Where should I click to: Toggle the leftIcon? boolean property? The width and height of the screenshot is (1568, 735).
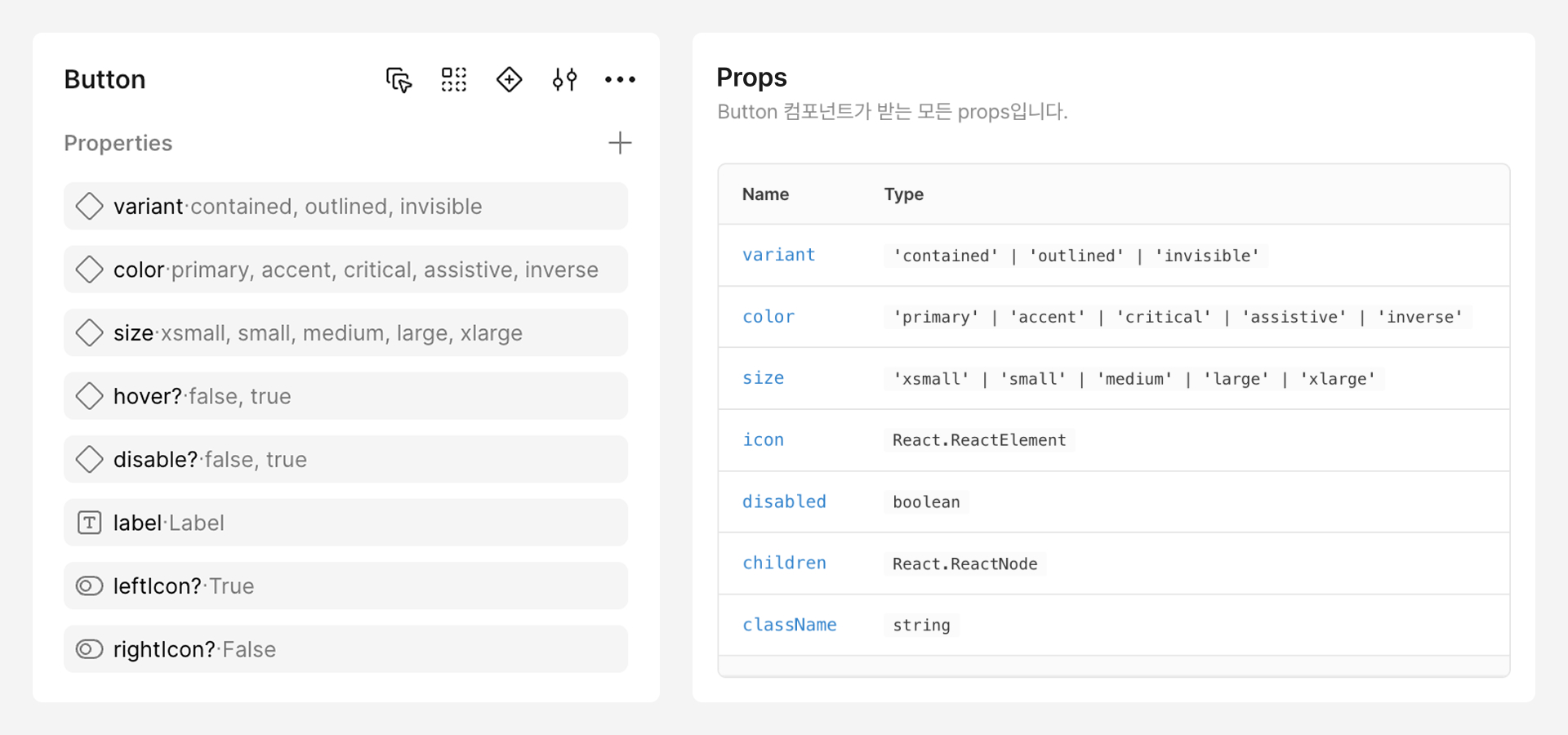coord(346,586)
